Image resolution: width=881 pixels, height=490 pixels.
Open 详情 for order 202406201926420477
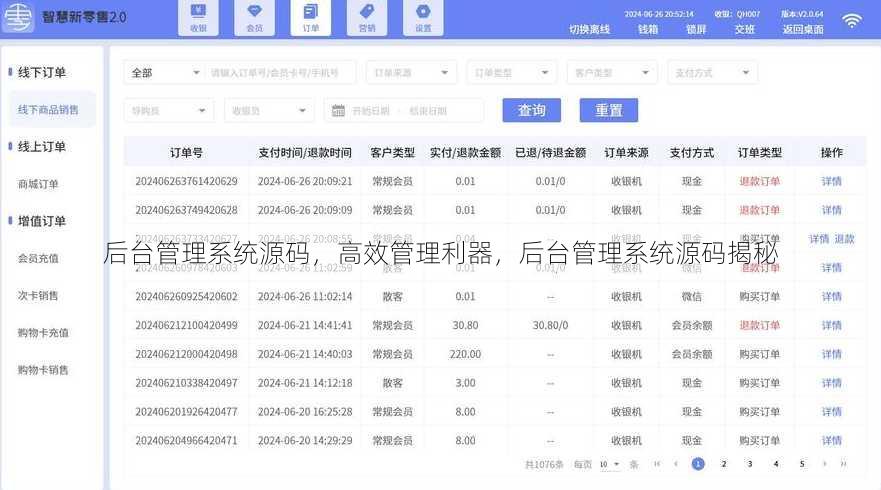pyautogui.click(x=832, y=411)
